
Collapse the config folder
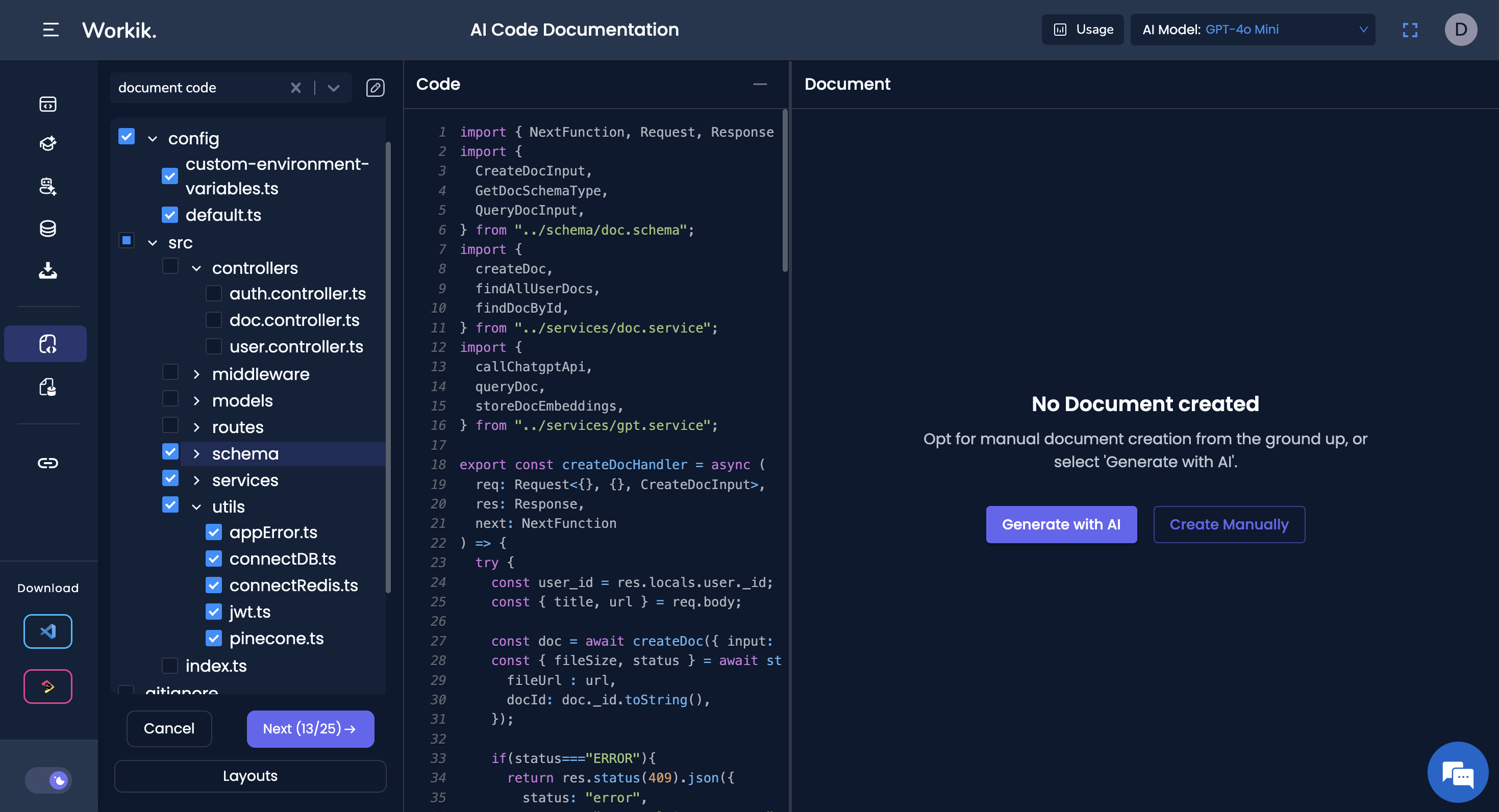coord(153,139)
